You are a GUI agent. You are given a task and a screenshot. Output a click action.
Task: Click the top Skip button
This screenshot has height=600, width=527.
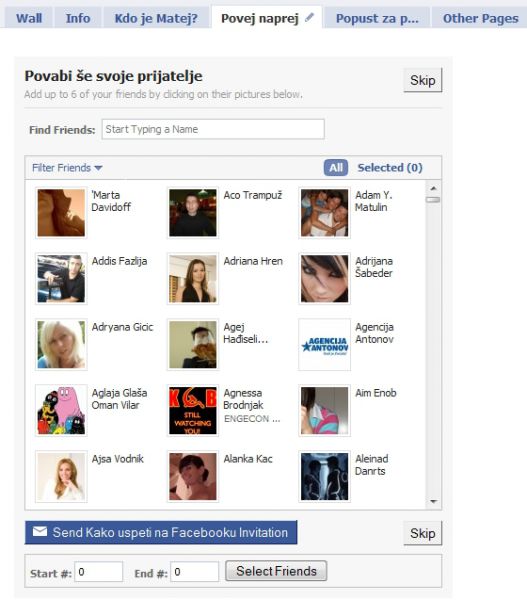point(423,80)
